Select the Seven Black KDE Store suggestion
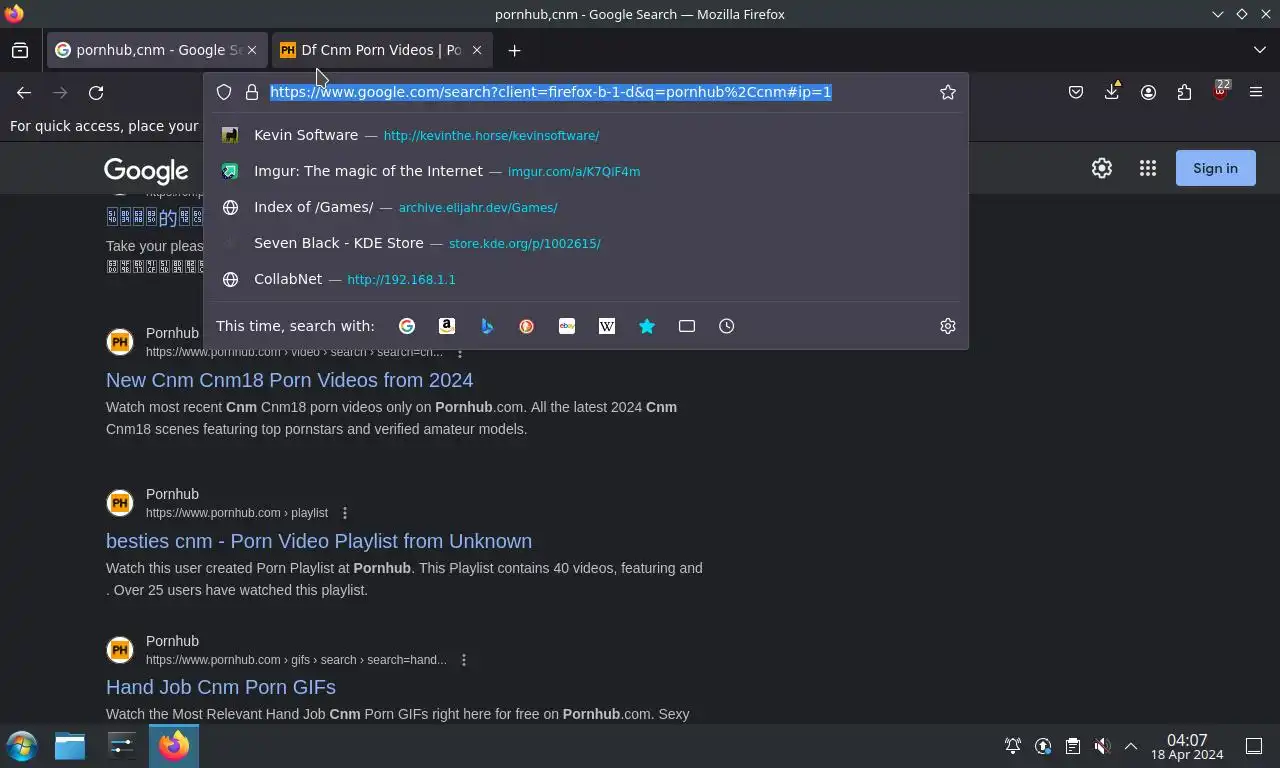The width and height of the screenshot is (1280, 768). point(586,243)
